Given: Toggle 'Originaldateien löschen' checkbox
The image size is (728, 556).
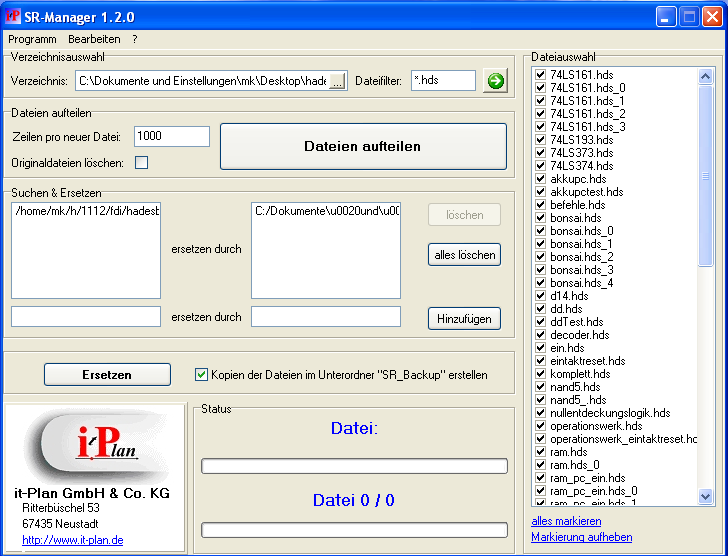Looking at the screenshot, I should 142,163.
